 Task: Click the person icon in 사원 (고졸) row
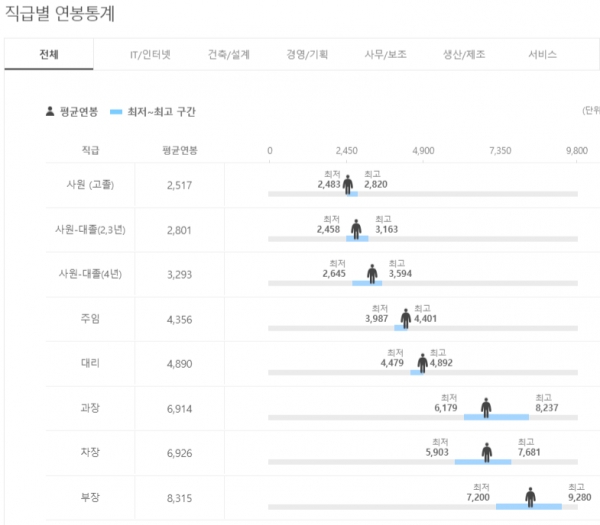pyautogui.click(x=348, y=184)
